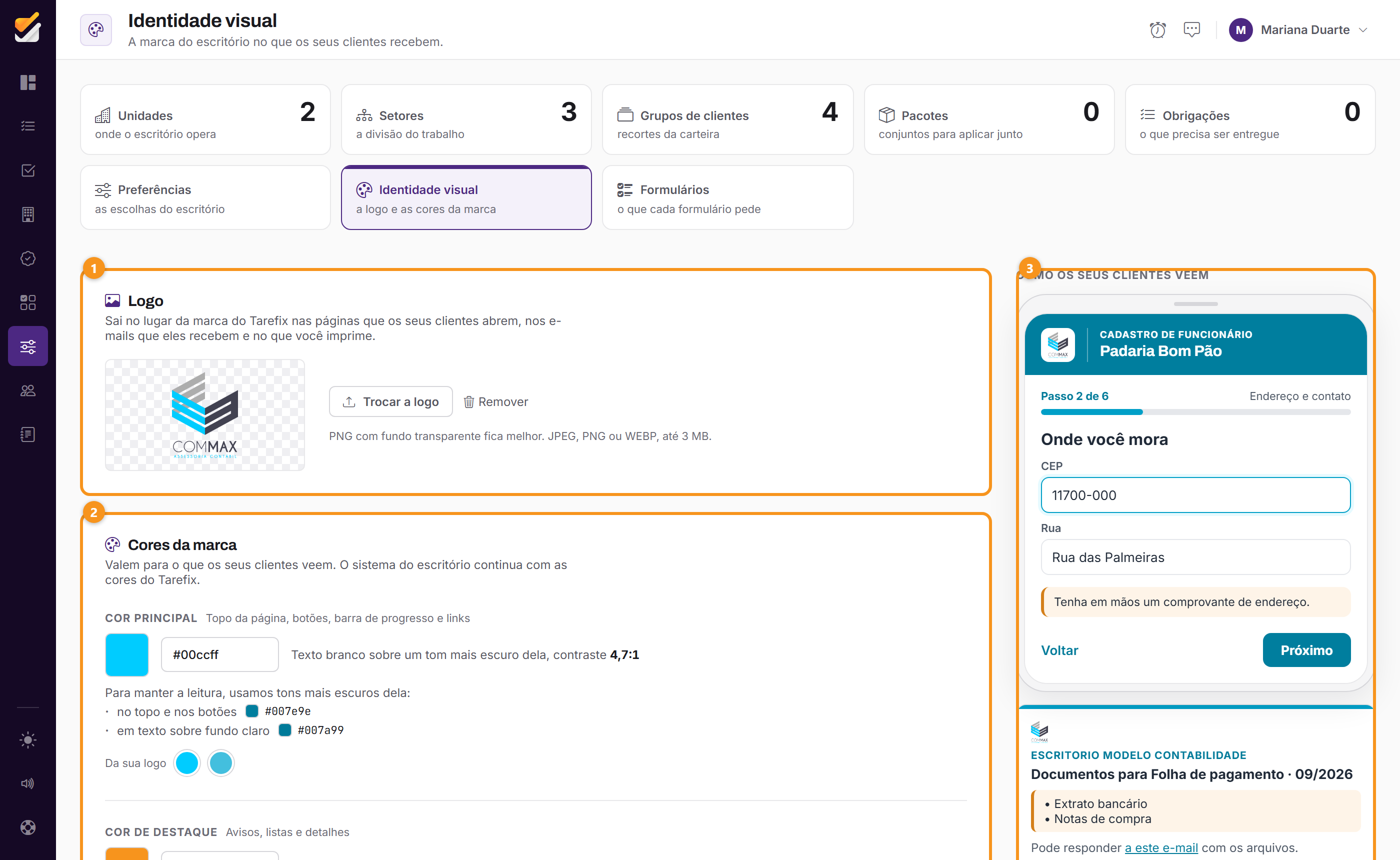Open the people icon in sidebar
Image resolution: width=1400 pixels, height=860 pixels.
[x=28, y=390]
